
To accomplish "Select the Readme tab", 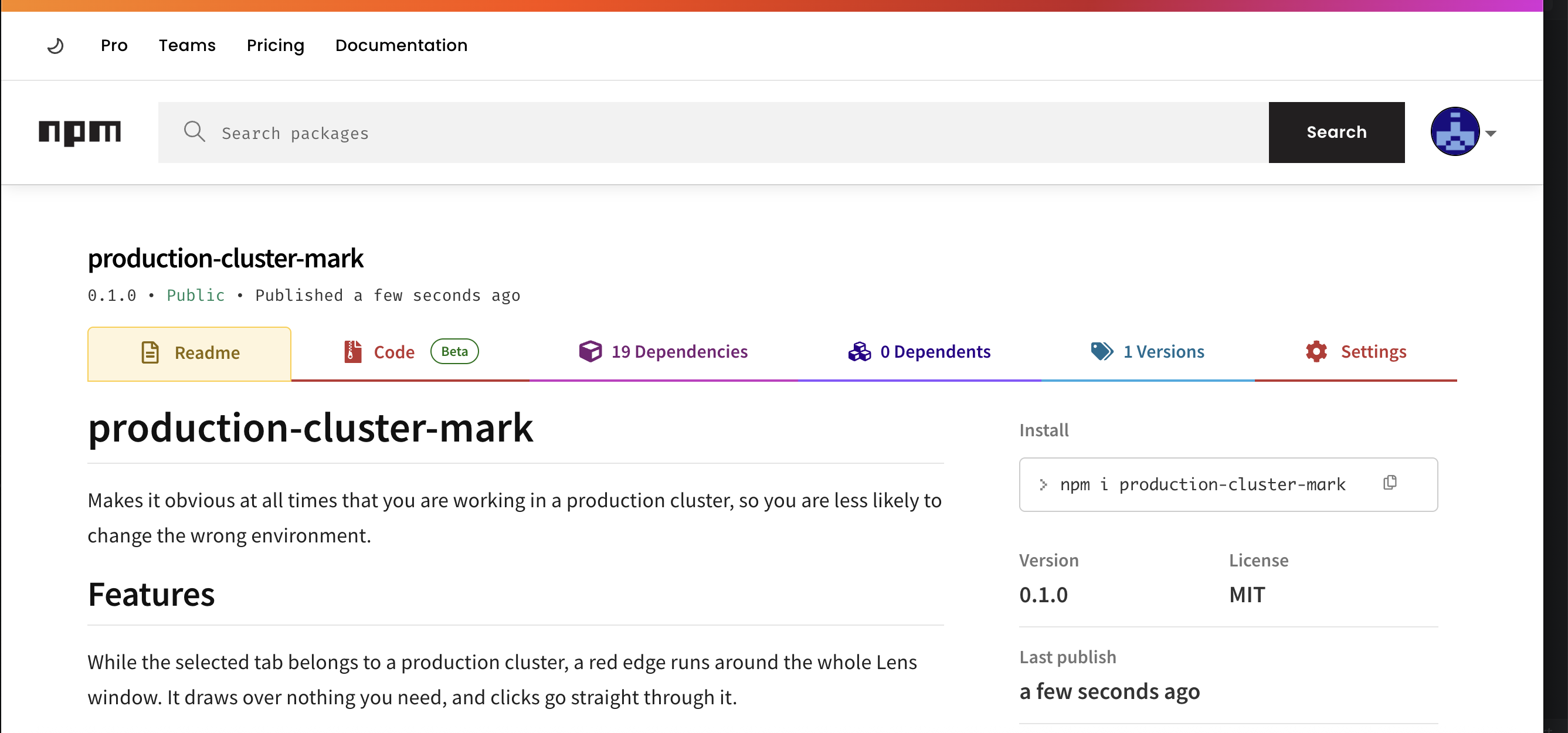I will (189, 354).
